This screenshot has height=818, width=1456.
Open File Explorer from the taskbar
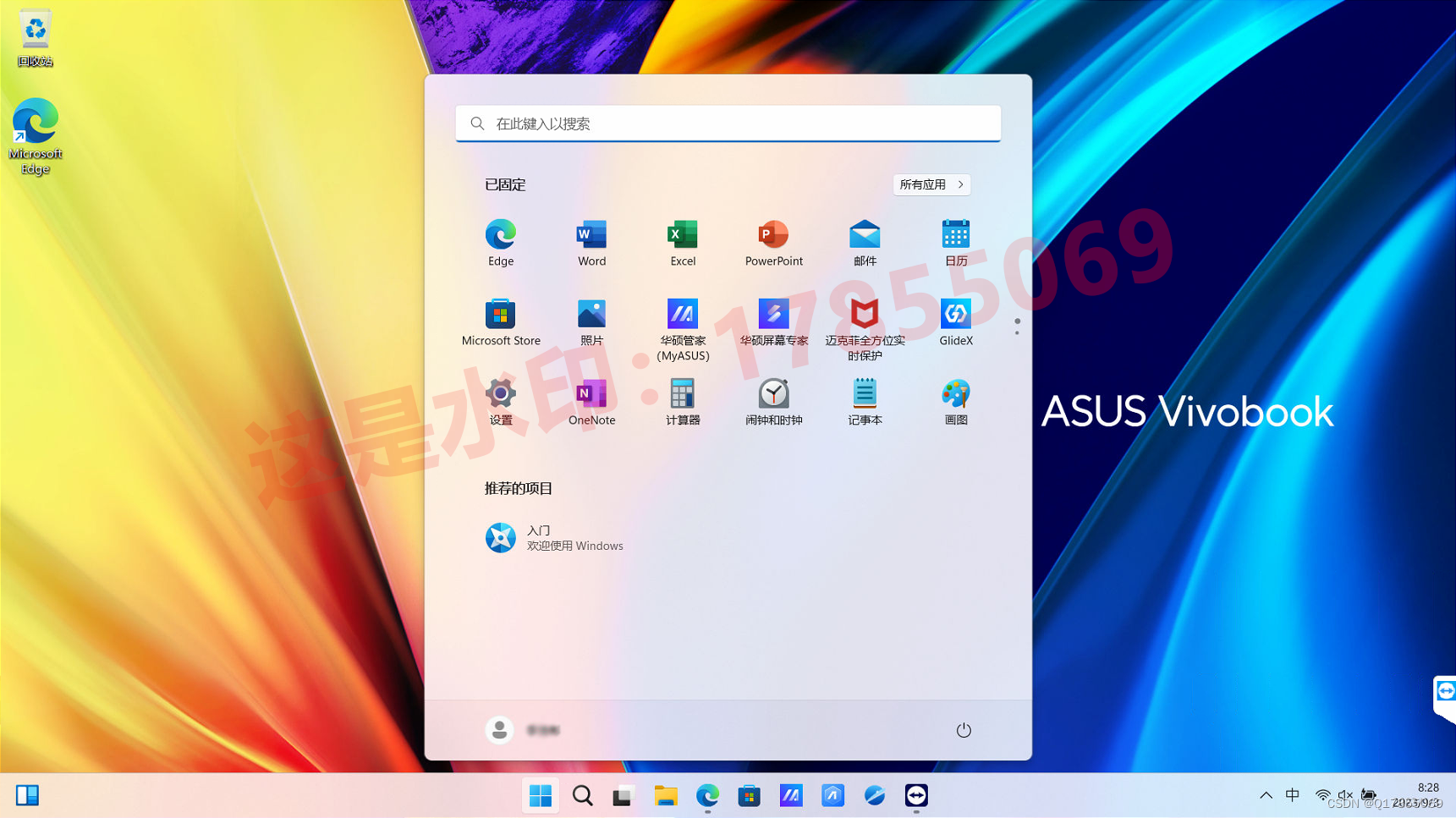665,795
